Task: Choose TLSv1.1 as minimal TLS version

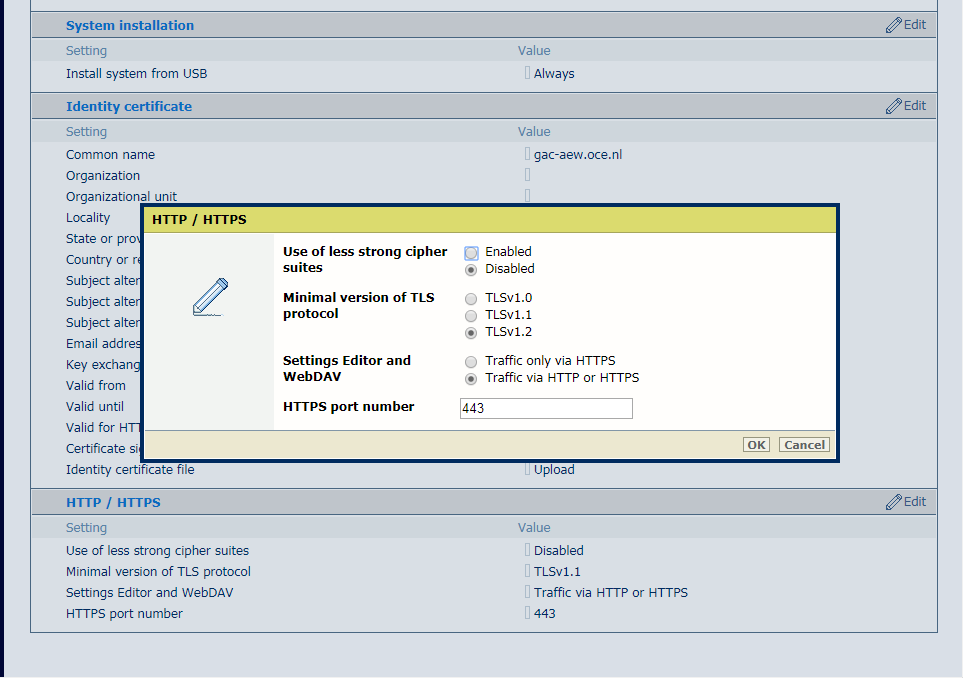Action: [471, 316]
